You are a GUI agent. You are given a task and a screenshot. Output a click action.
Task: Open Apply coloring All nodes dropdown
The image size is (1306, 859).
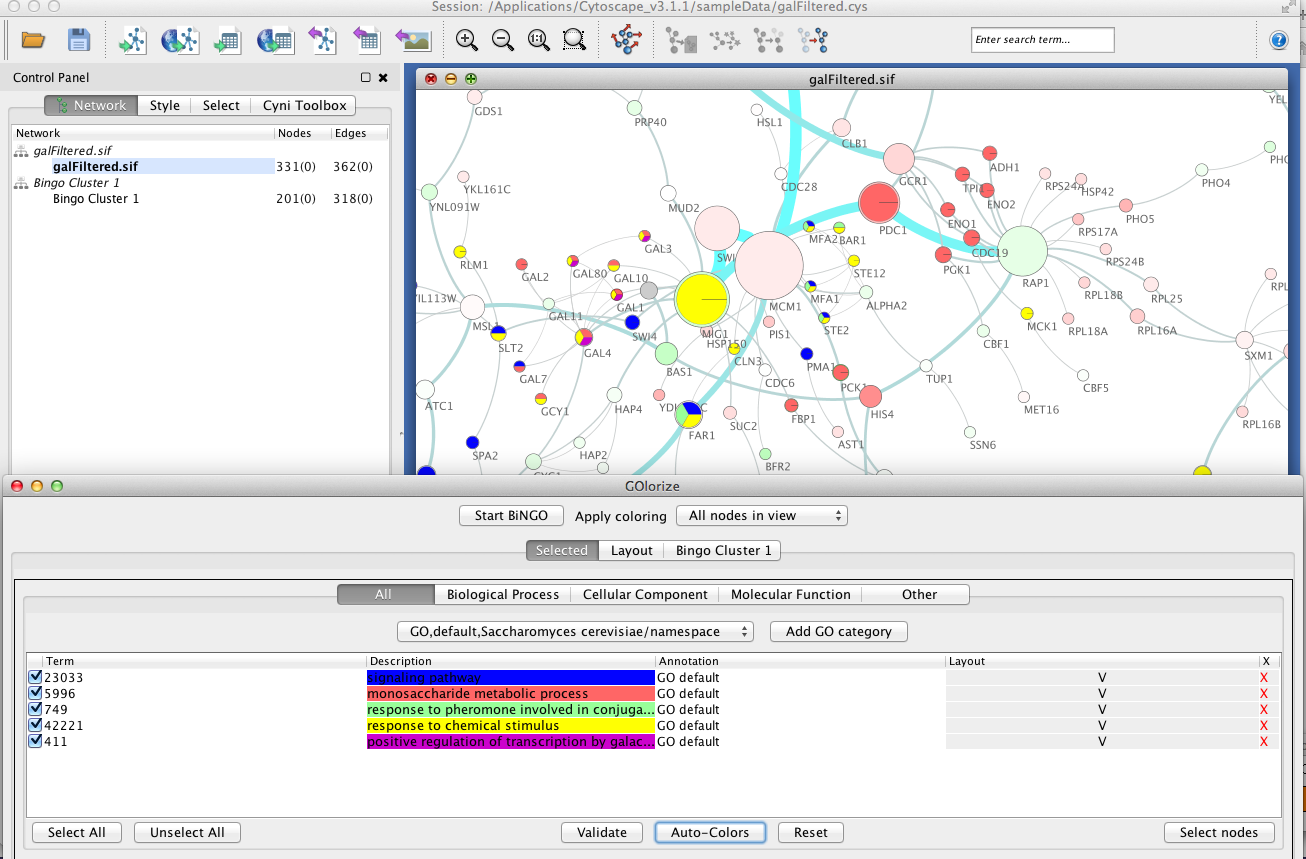pyautogui.click(x=762, y=516)
